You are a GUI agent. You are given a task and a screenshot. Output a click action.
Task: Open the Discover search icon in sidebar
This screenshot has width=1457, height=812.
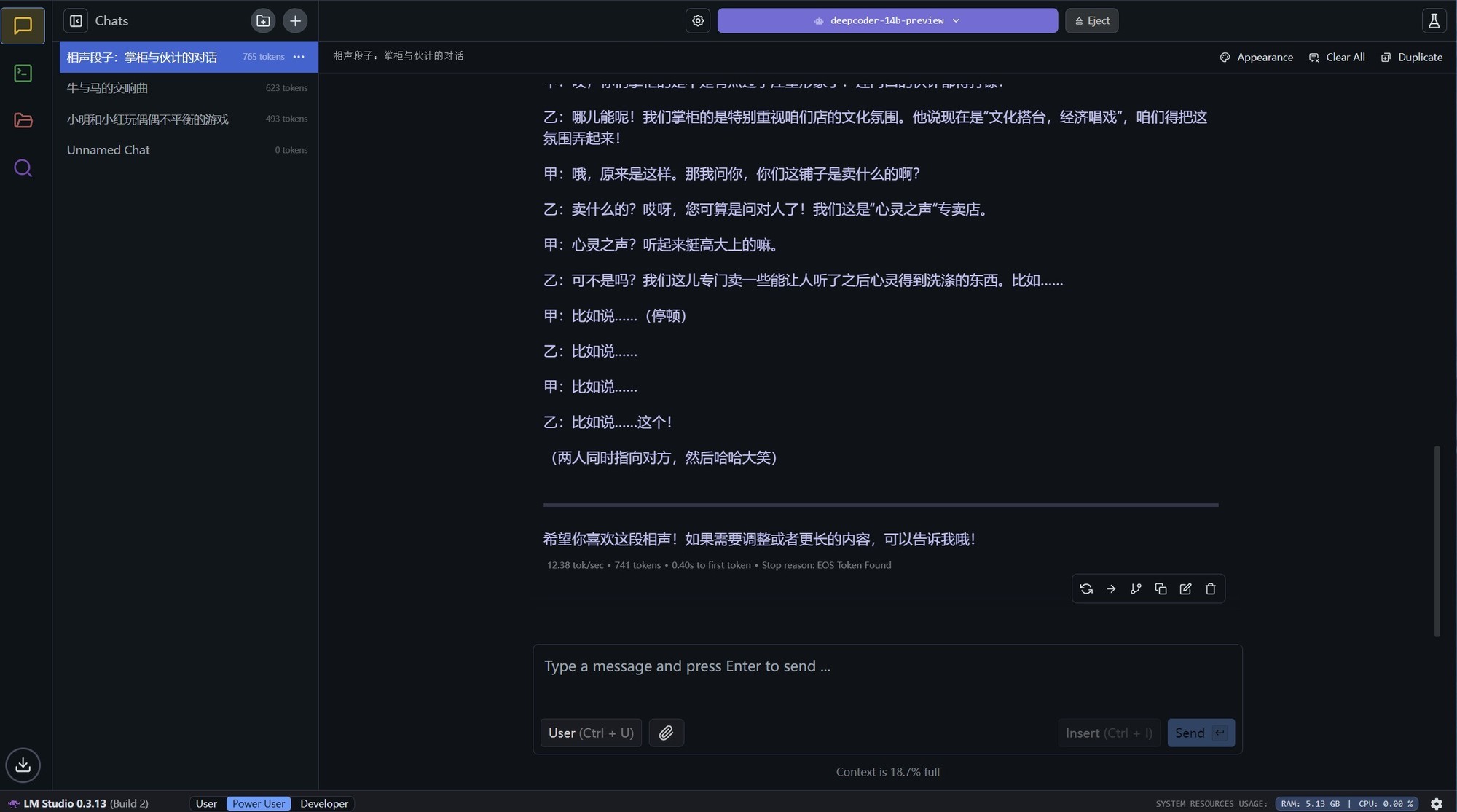click(23, 168)
